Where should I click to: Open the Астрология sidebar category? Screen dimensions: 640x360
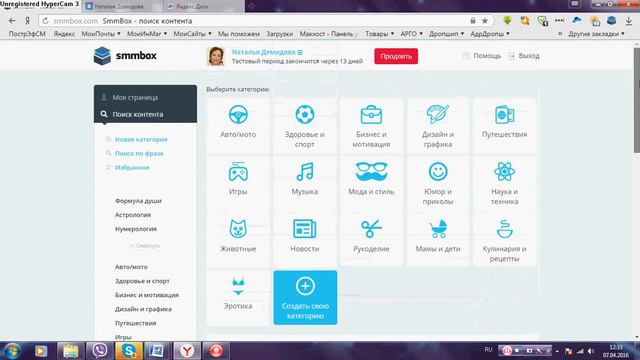tap(133, 215)
